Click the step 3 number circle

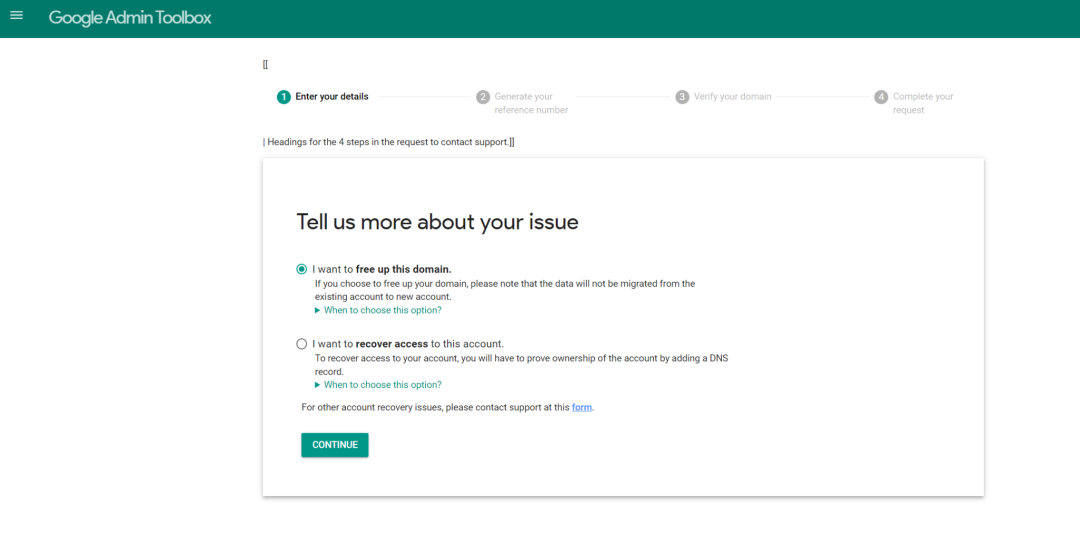[x=682, y=97]
